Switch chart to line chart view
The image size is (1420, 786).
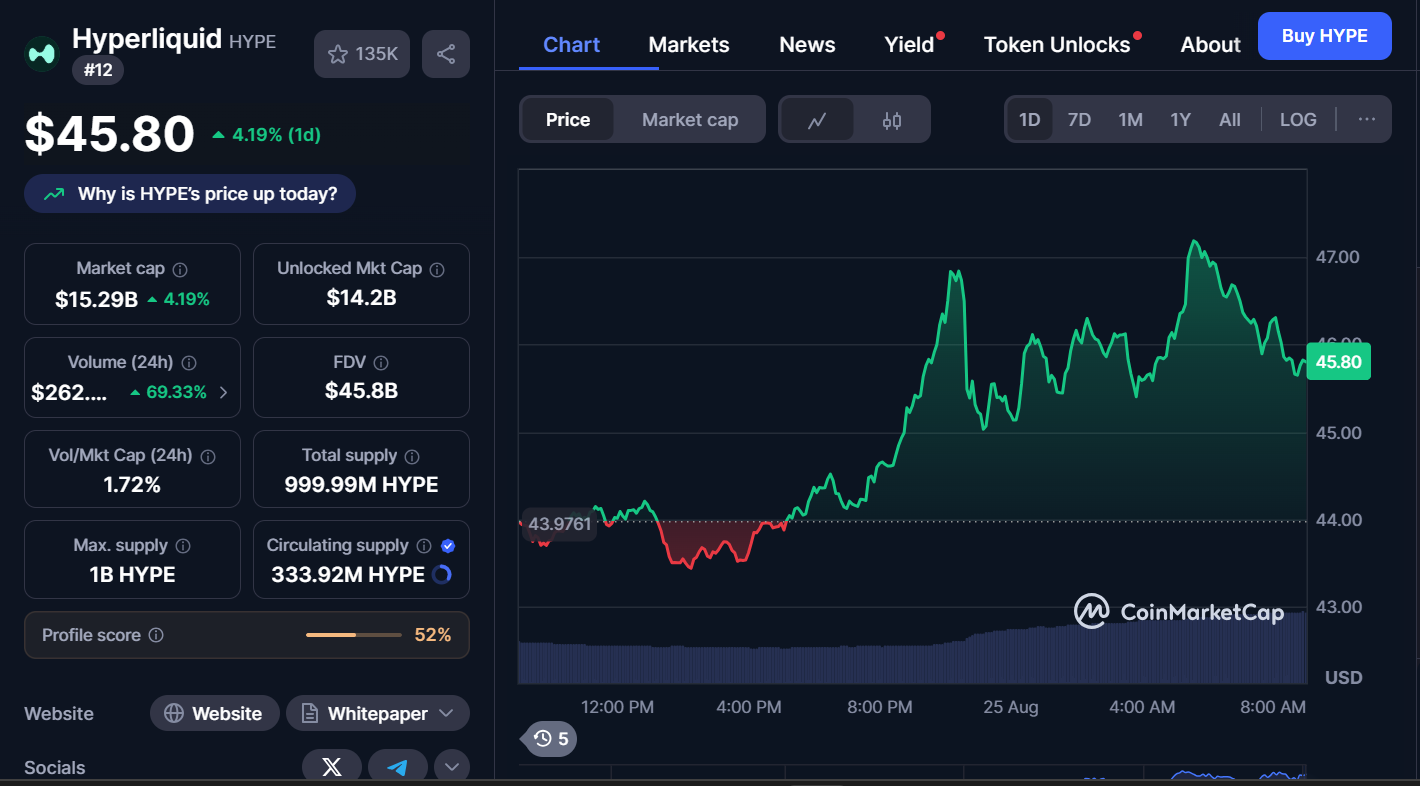coord(817,120)
